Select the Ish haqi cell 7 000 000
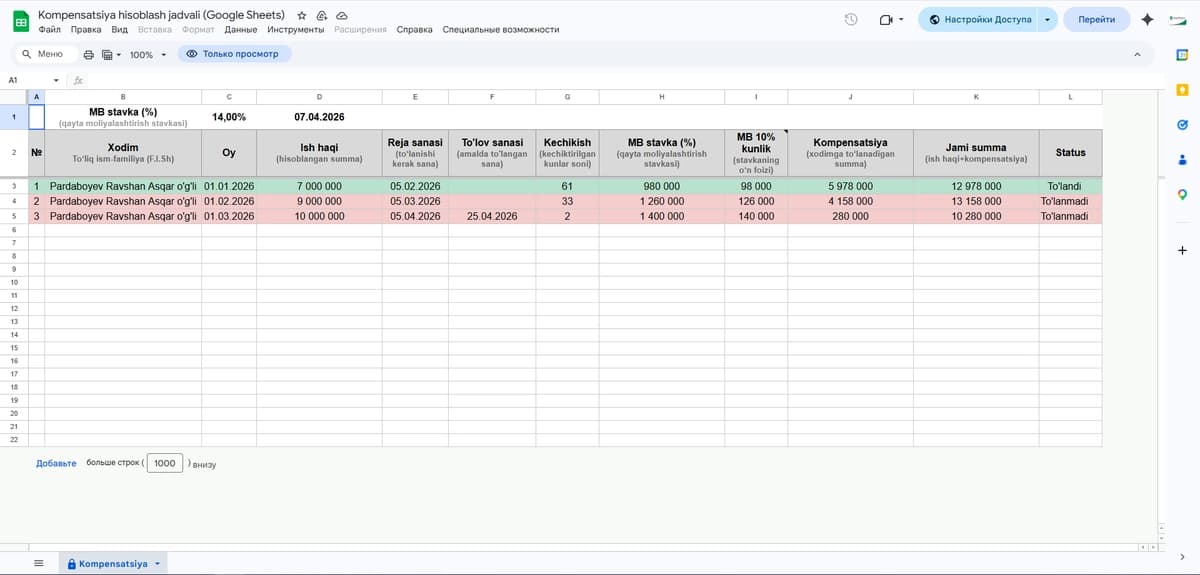Screen dimensions: 1200x575 319,186
